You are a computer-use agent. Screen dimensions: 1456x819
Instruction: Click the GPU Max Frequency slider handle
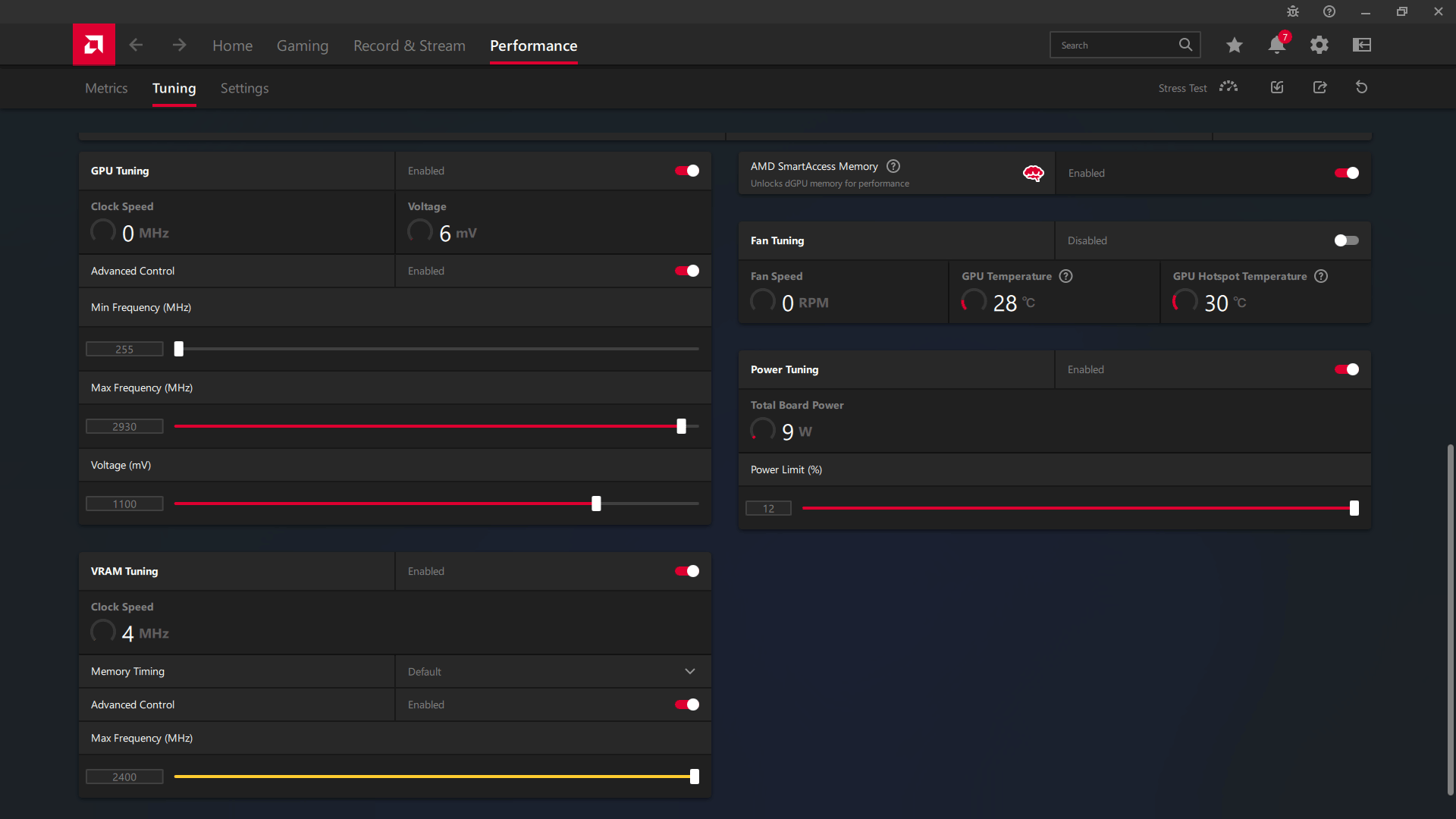tap(682, 426)
